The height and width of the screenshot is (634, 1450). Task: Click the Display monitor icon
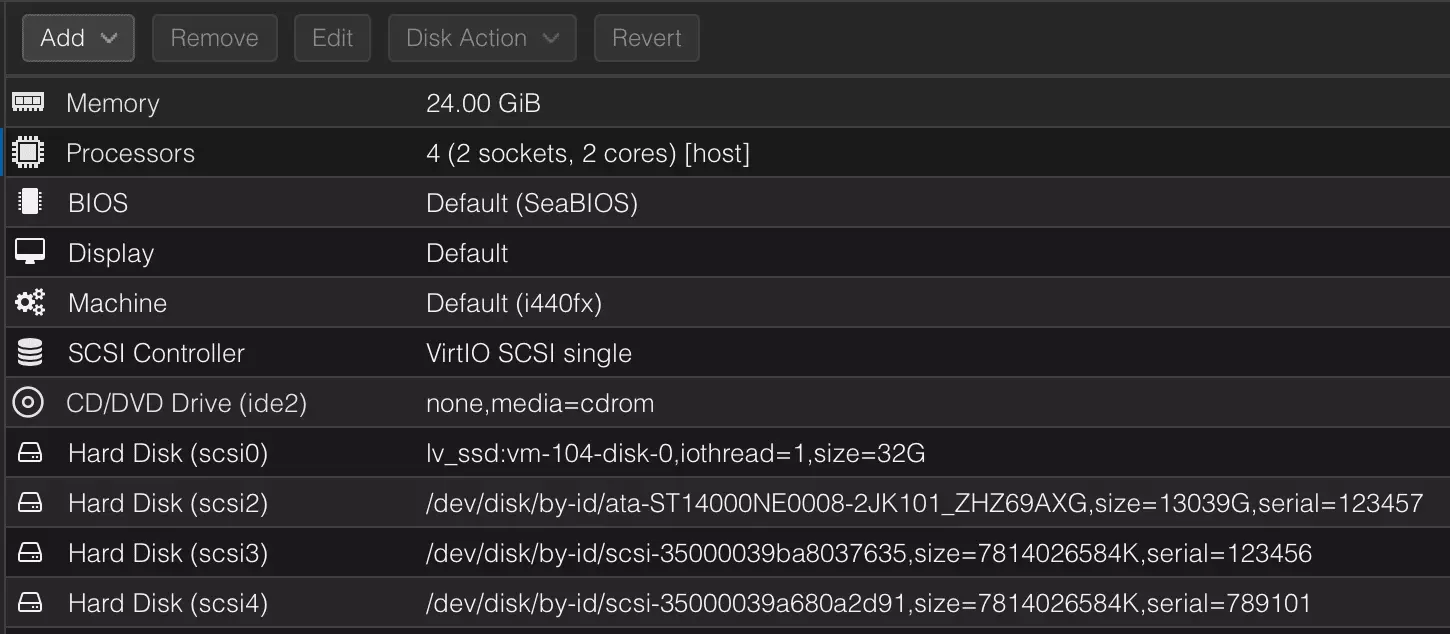click(29, 253)
